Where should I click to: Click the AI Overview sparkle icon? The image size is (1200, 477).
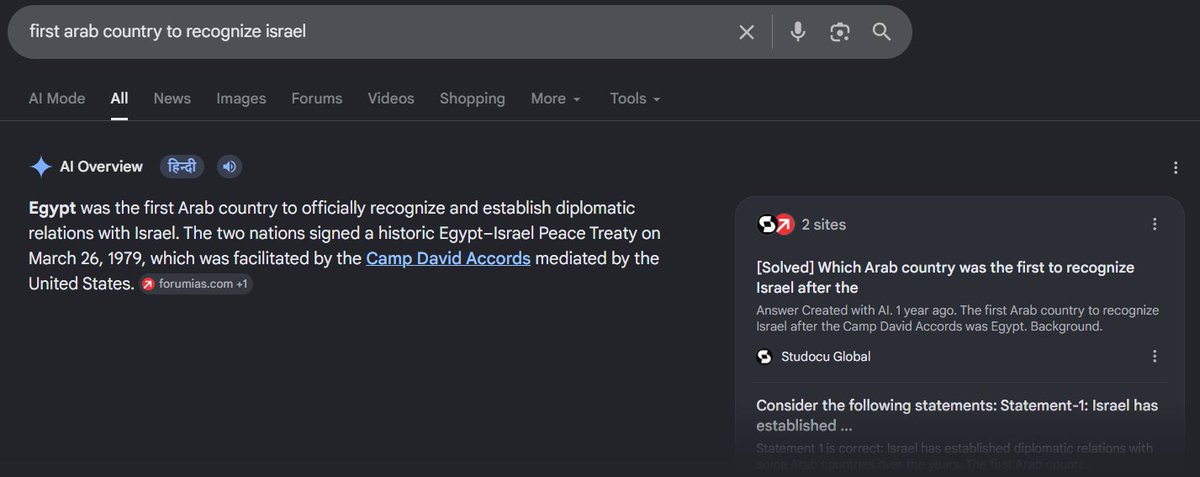pos(40,167)
